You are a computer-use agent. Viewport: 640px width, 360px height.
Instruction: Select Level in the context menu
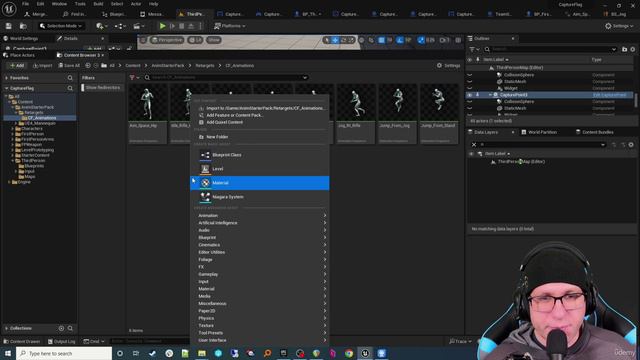coord(260,169)
